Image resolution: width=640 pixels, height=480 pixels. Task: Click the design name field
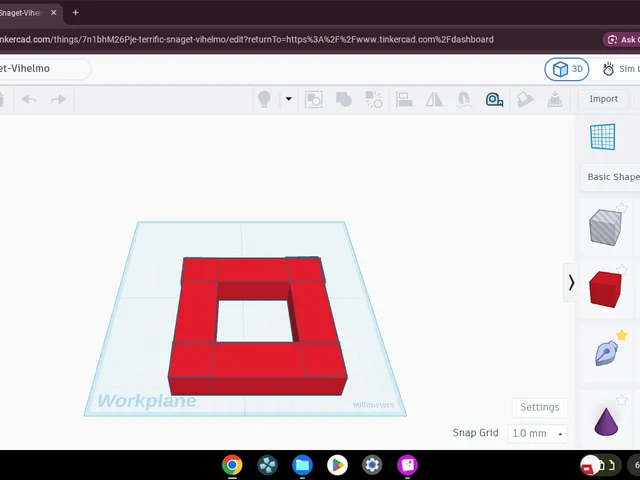click(43, 69)
